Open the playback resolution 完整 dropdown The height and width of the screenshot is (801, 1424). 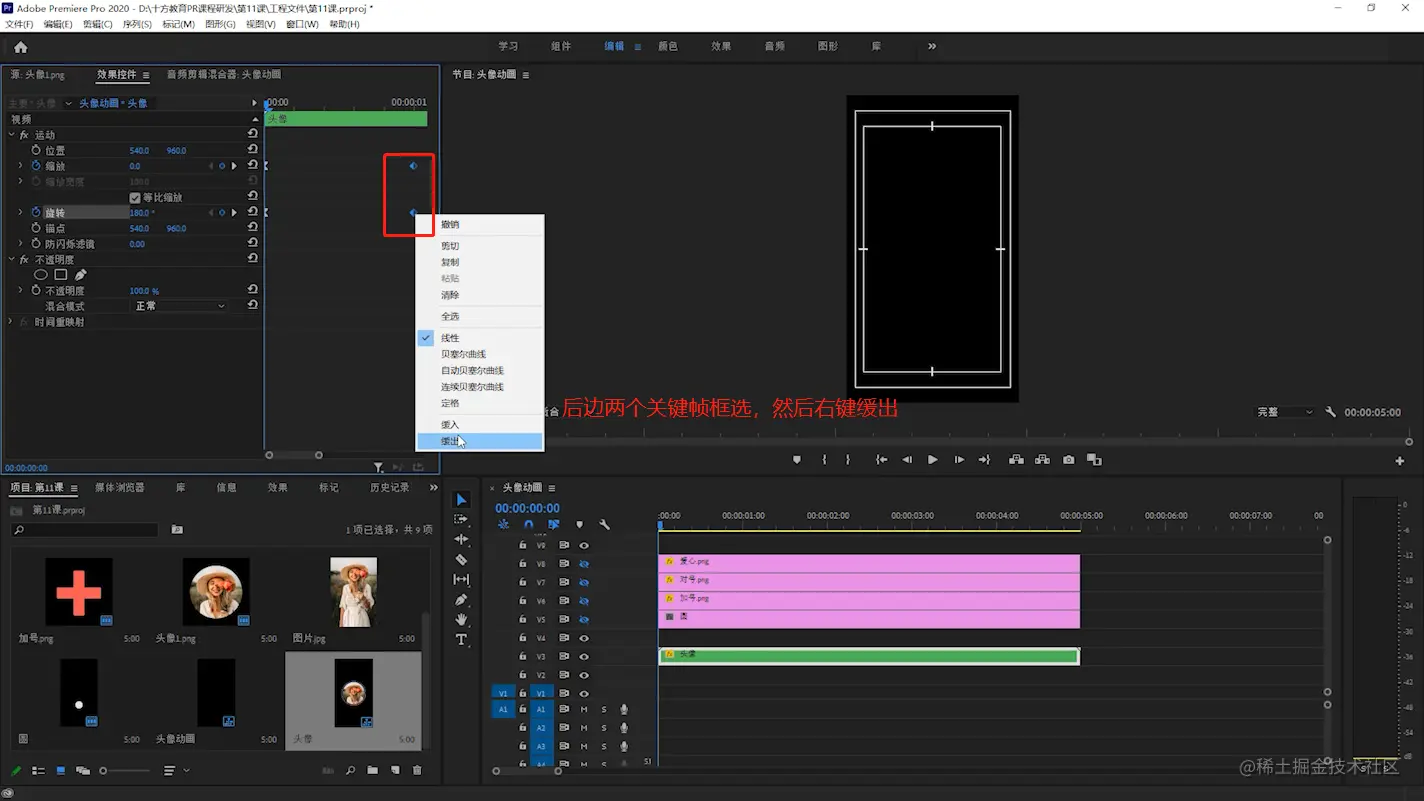click(x=1285, y=412)
